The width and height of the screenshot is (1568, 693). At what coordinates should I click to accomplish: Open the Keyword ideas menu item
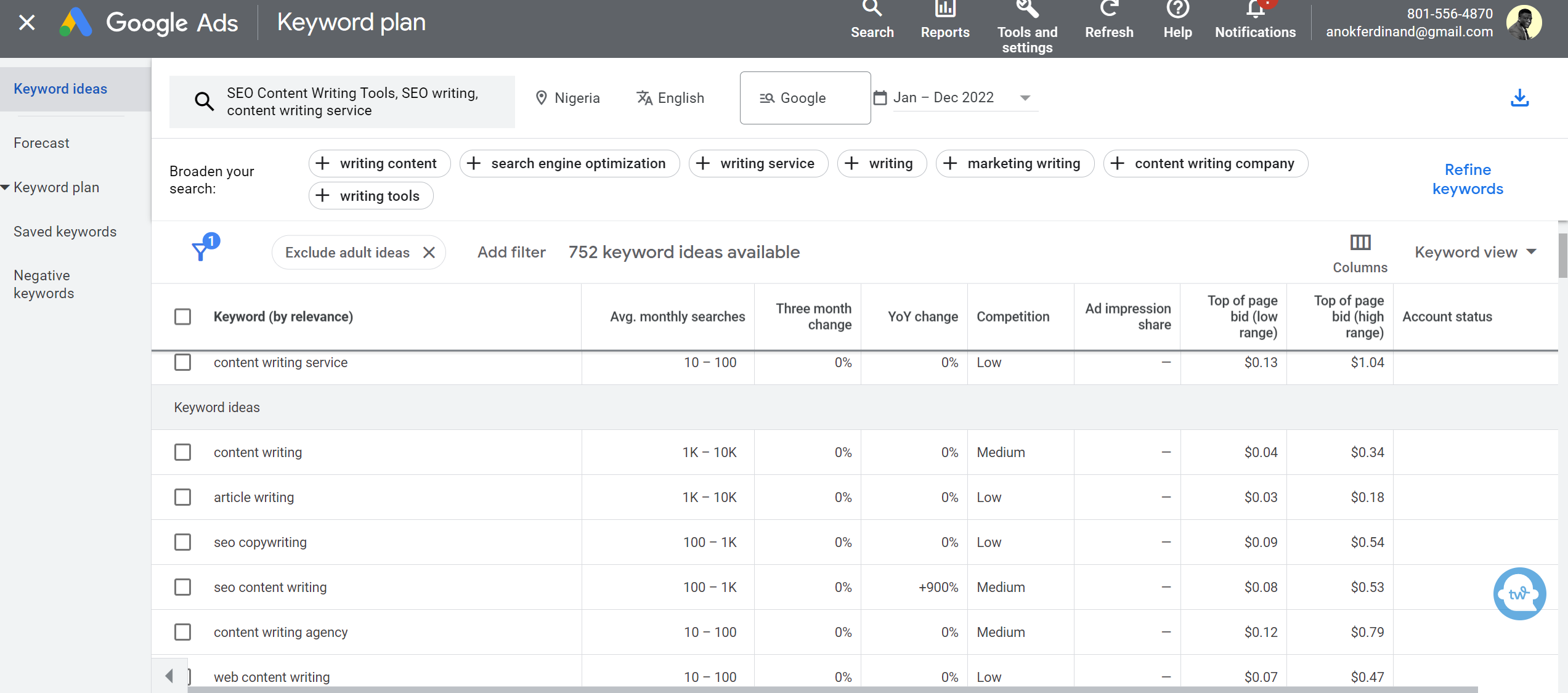click(60, 87)
